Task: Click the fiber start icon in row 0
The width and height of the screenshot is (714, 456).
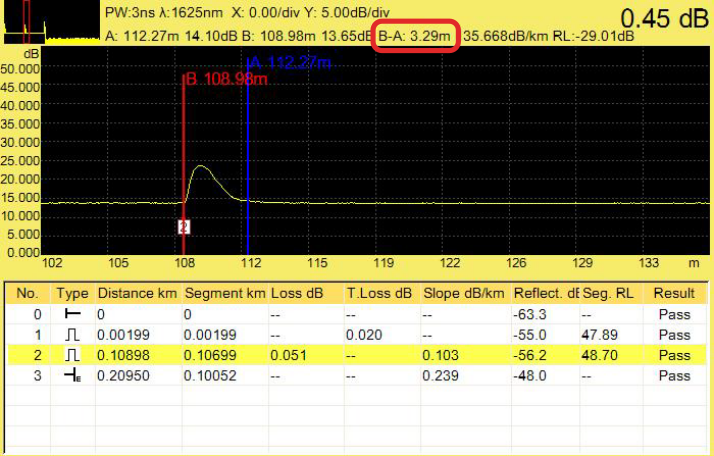Action: click(71, 313)
